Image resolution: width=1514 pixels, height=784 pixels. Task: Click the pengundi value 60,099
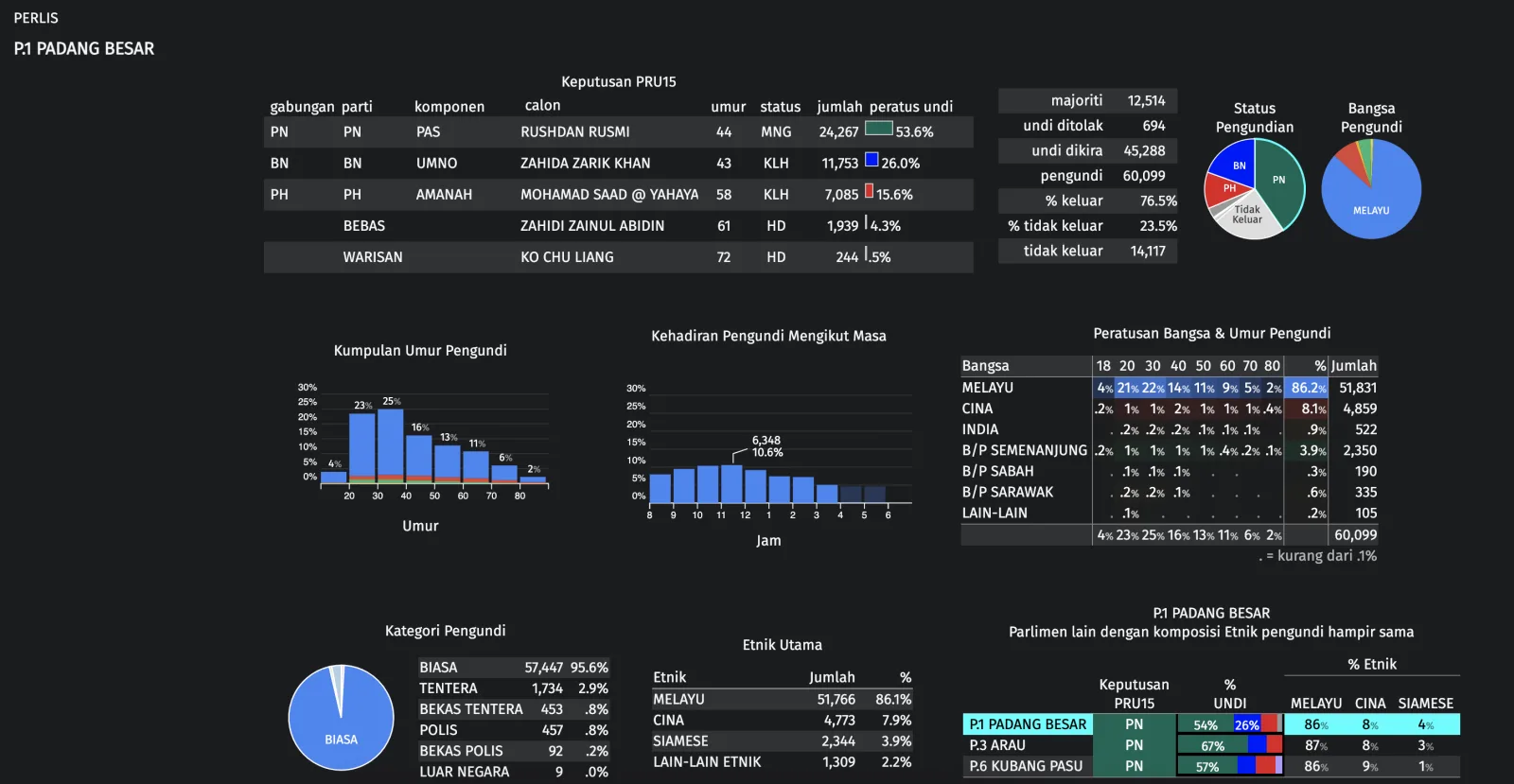tap(1144, 176)
